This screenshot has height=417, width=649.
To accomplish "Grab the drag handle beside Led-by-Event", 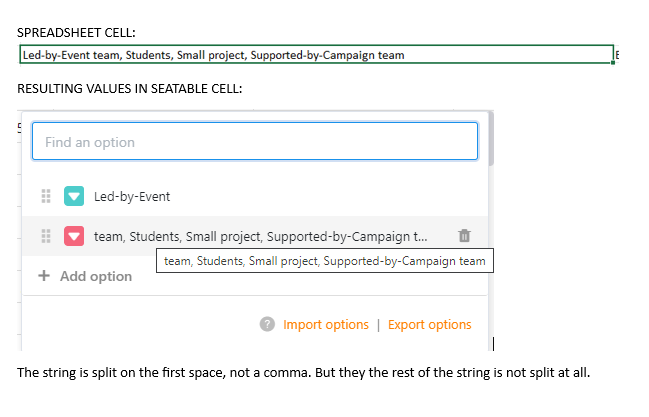I will [x=46, y=196].
